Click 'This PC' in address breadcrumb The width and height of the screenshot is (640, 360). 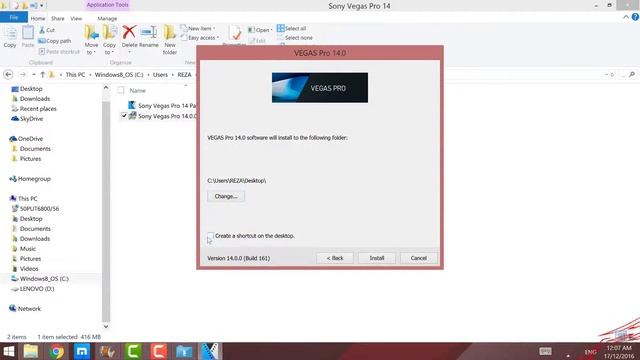76,75
